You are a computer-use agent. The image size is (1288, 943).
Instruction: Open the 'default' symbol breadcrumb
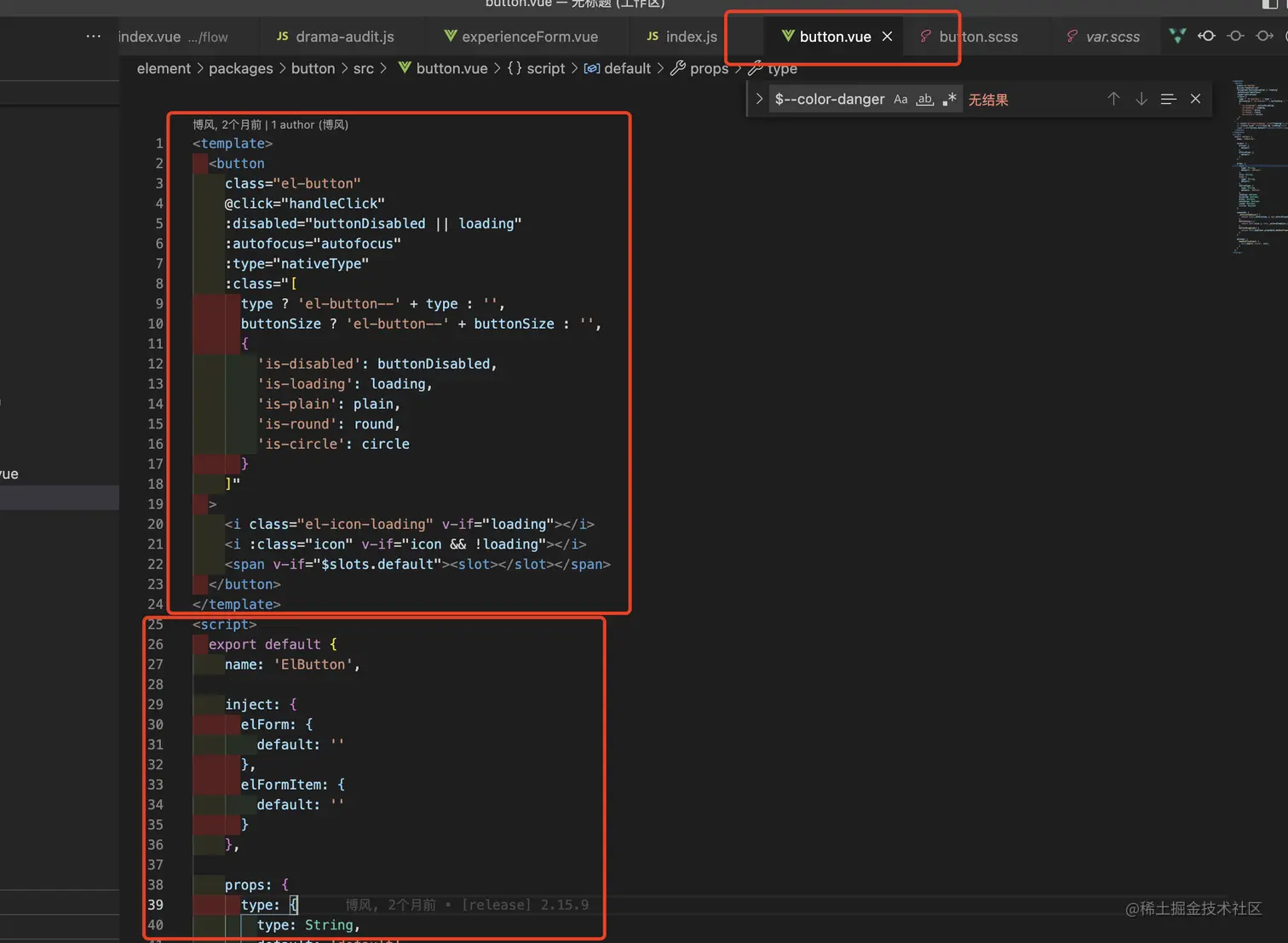(x=627, y=68)
